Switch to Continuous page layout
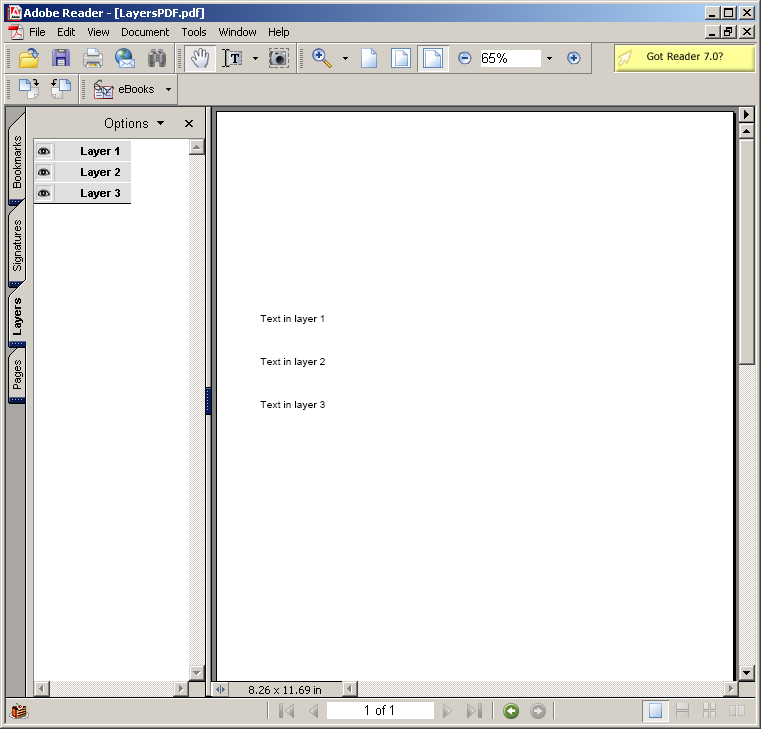Screen dimensions: 761x729 click(x=682, y=711)
